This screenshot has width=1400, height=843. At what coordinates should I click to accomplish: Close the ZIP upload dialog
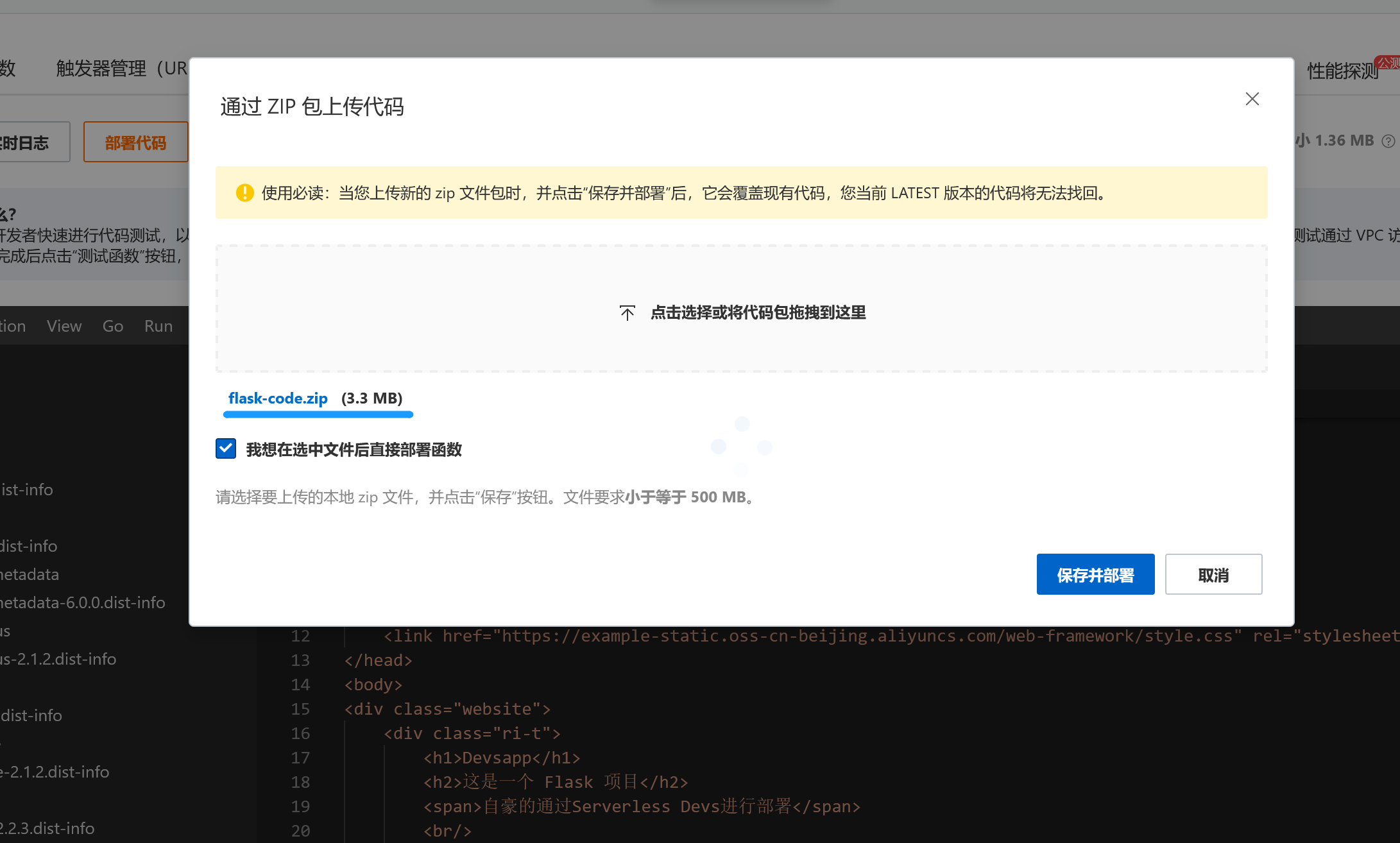tap(1252, 99)
